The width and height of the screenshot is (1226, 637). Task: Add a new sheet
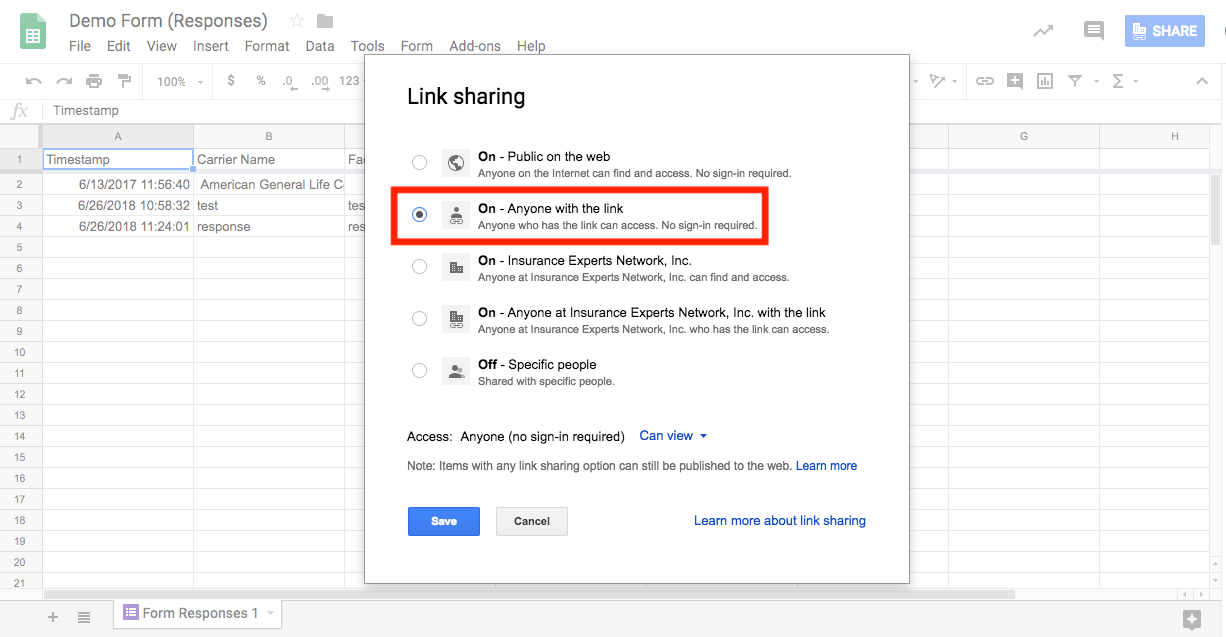tap(53, 617)
